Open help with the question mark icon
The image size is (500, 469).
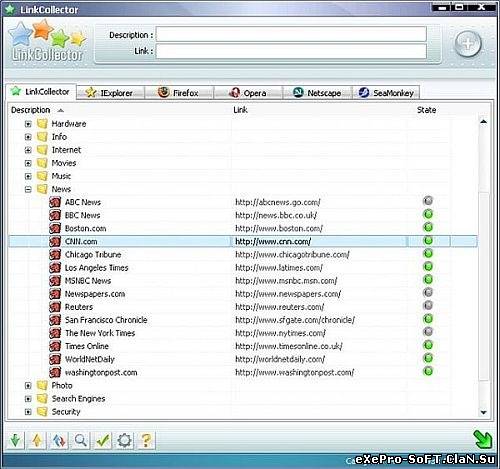coord(146,441)
